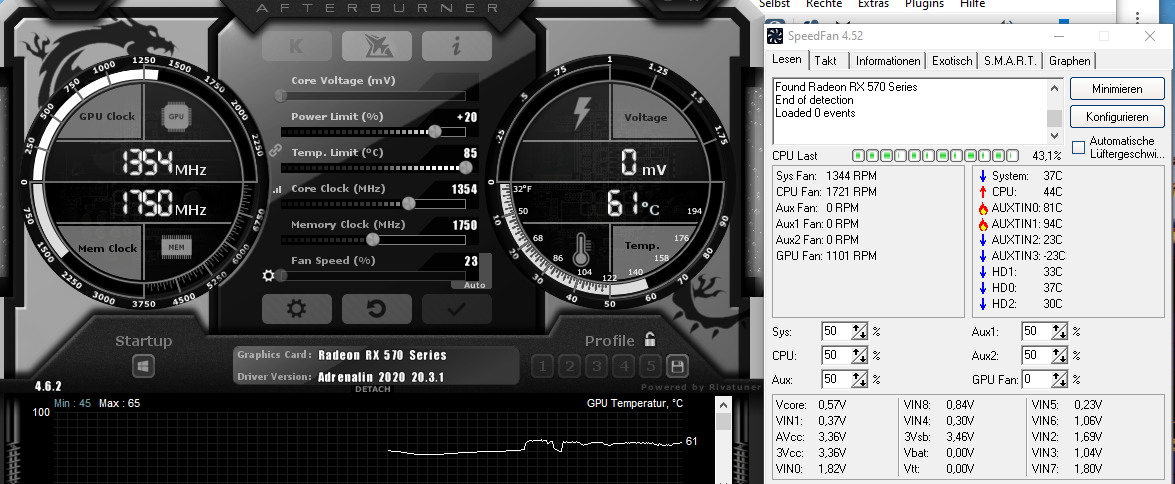Save profile with floppy disk icon
Screen dimensions: 1175x484
677,366
